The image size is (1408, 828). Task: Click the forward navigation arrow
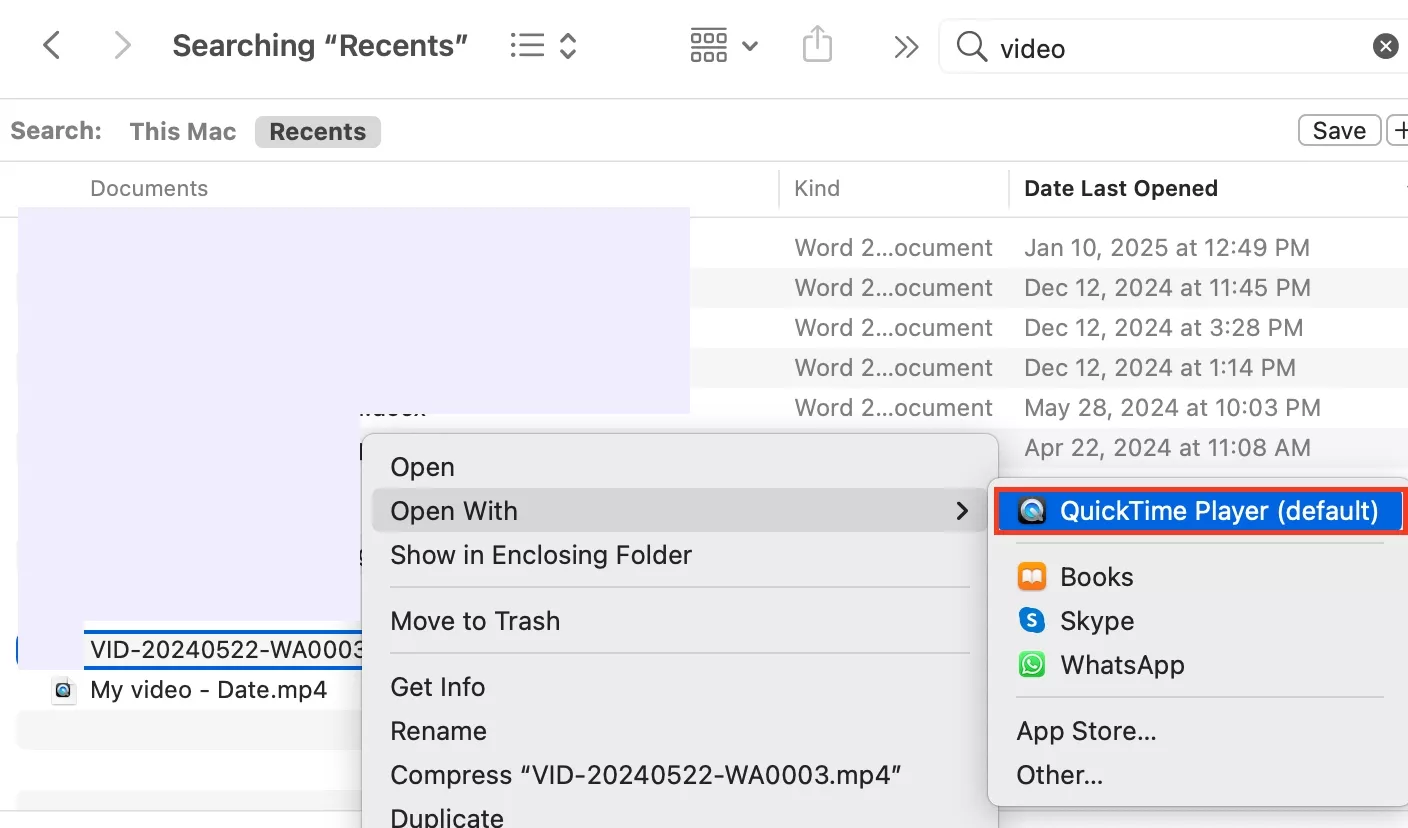122,46
